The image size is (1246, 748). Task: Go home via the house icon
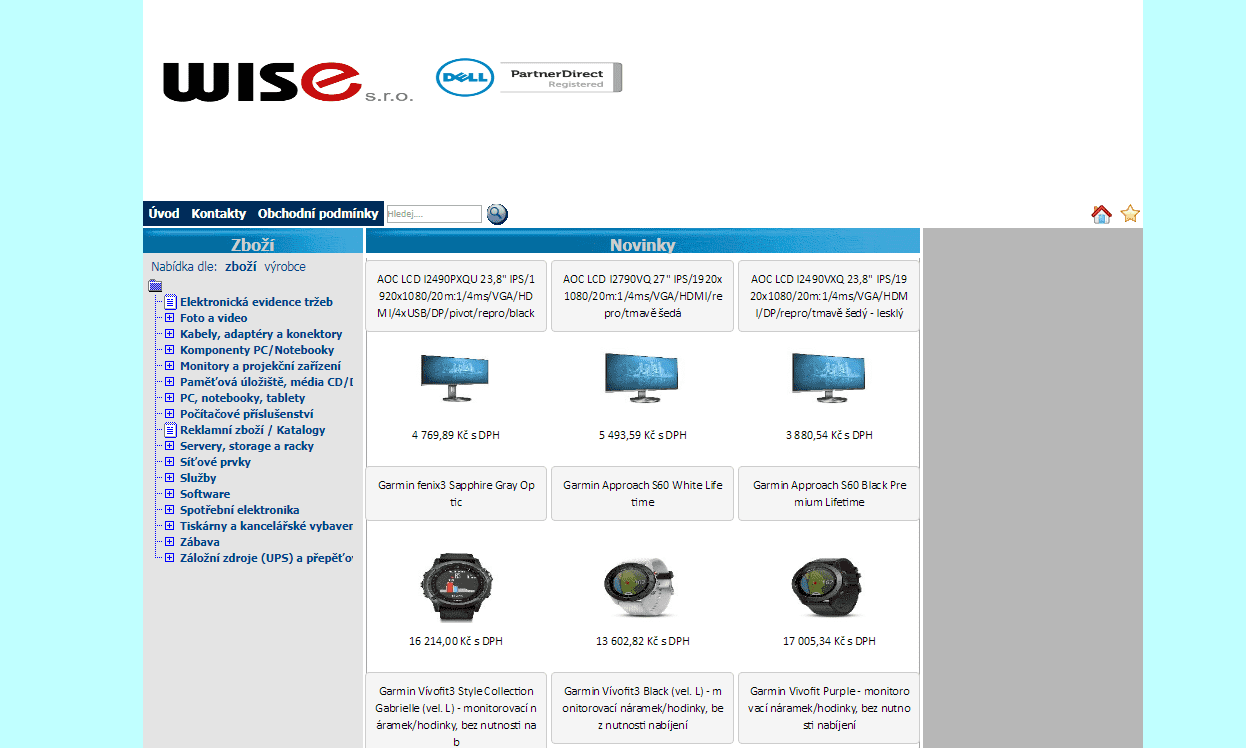click(x=1101, y=214)
